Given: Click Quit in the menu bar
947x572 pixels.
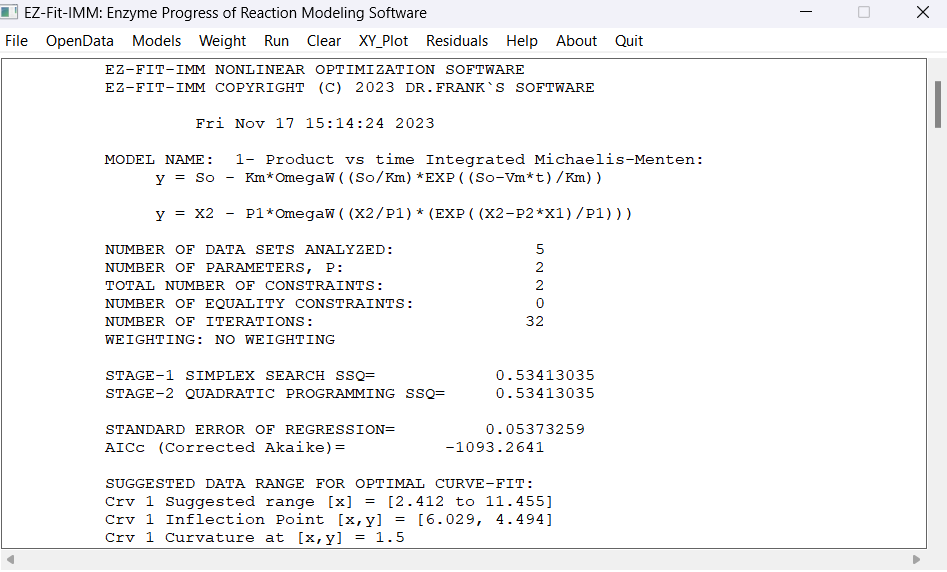Looking at the screenshot, I should click(629, 41).
